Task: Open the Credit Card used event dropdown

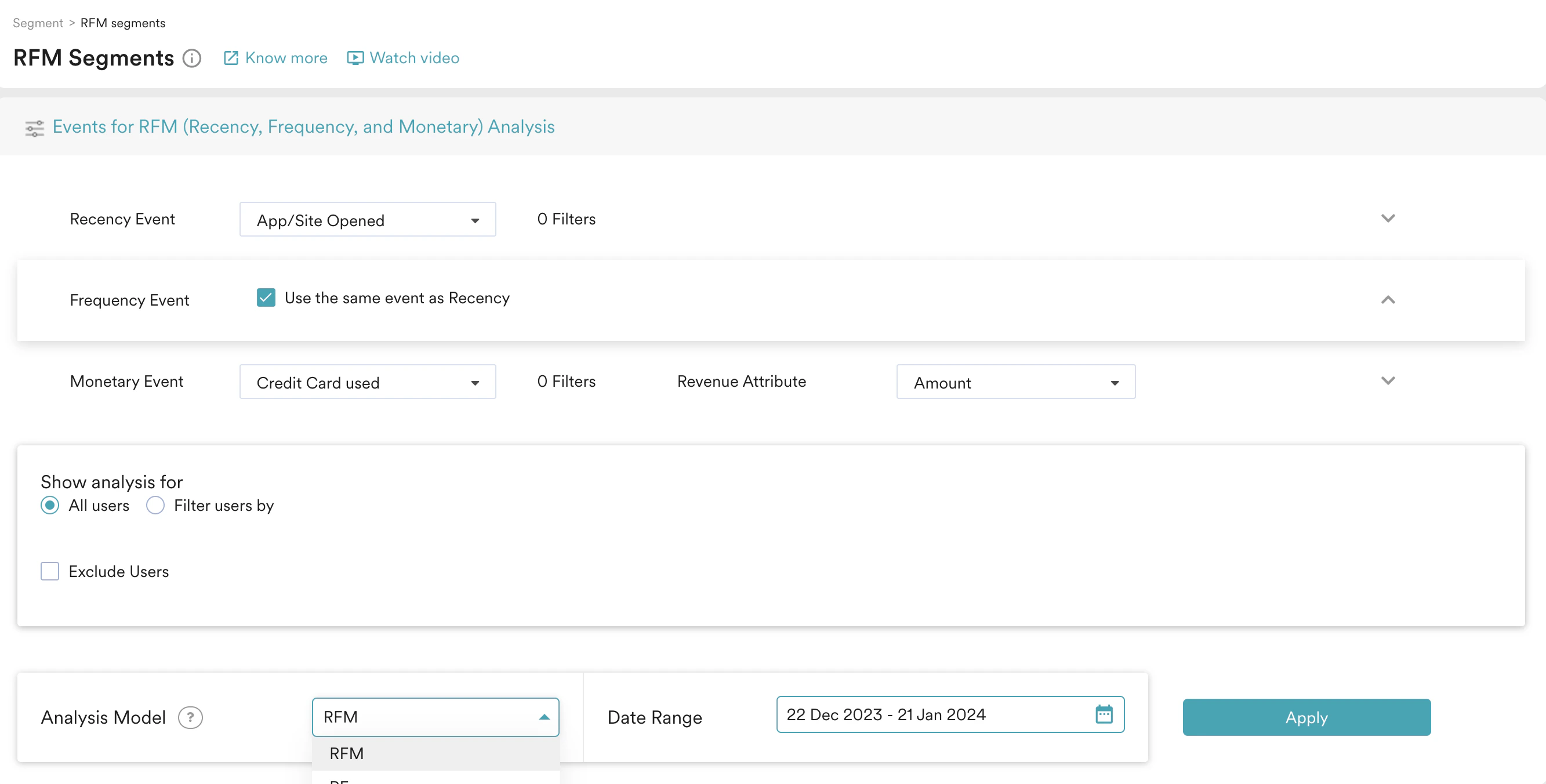Action: (367, 382)
